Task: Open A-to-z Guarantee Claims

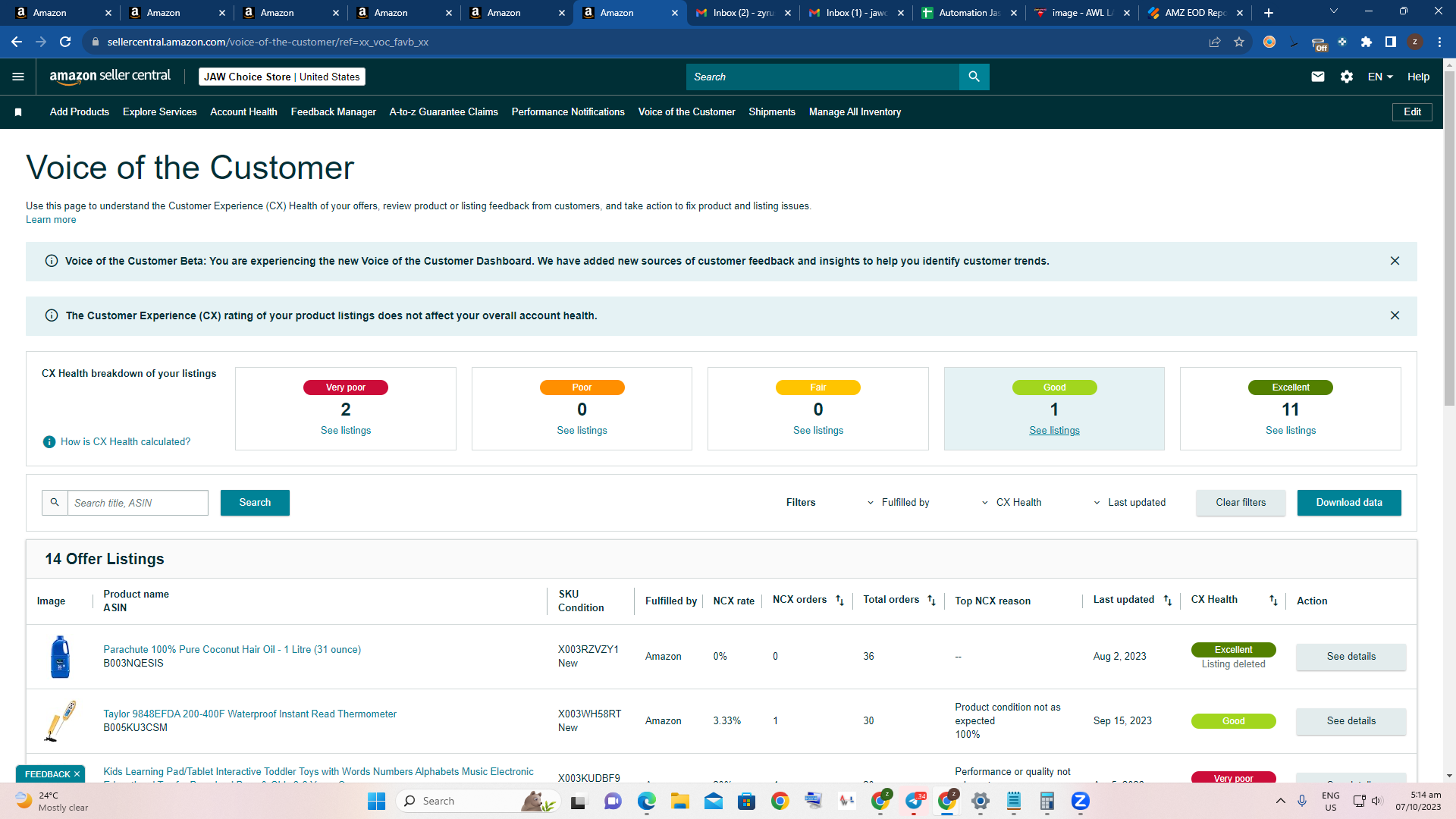Action: pos(444,112)
